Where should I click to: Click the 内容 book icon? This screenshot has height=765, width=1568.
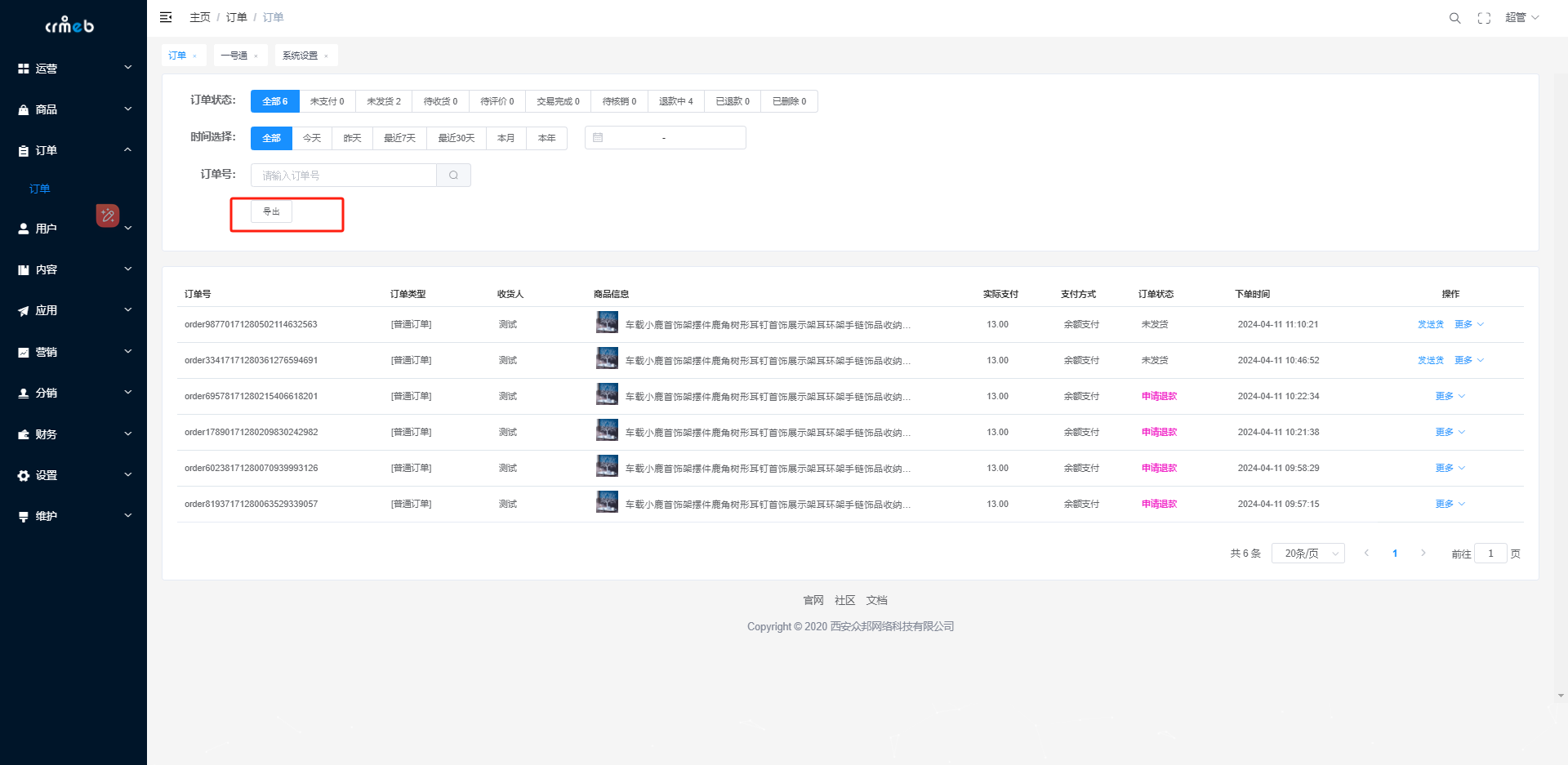[24, 269]
